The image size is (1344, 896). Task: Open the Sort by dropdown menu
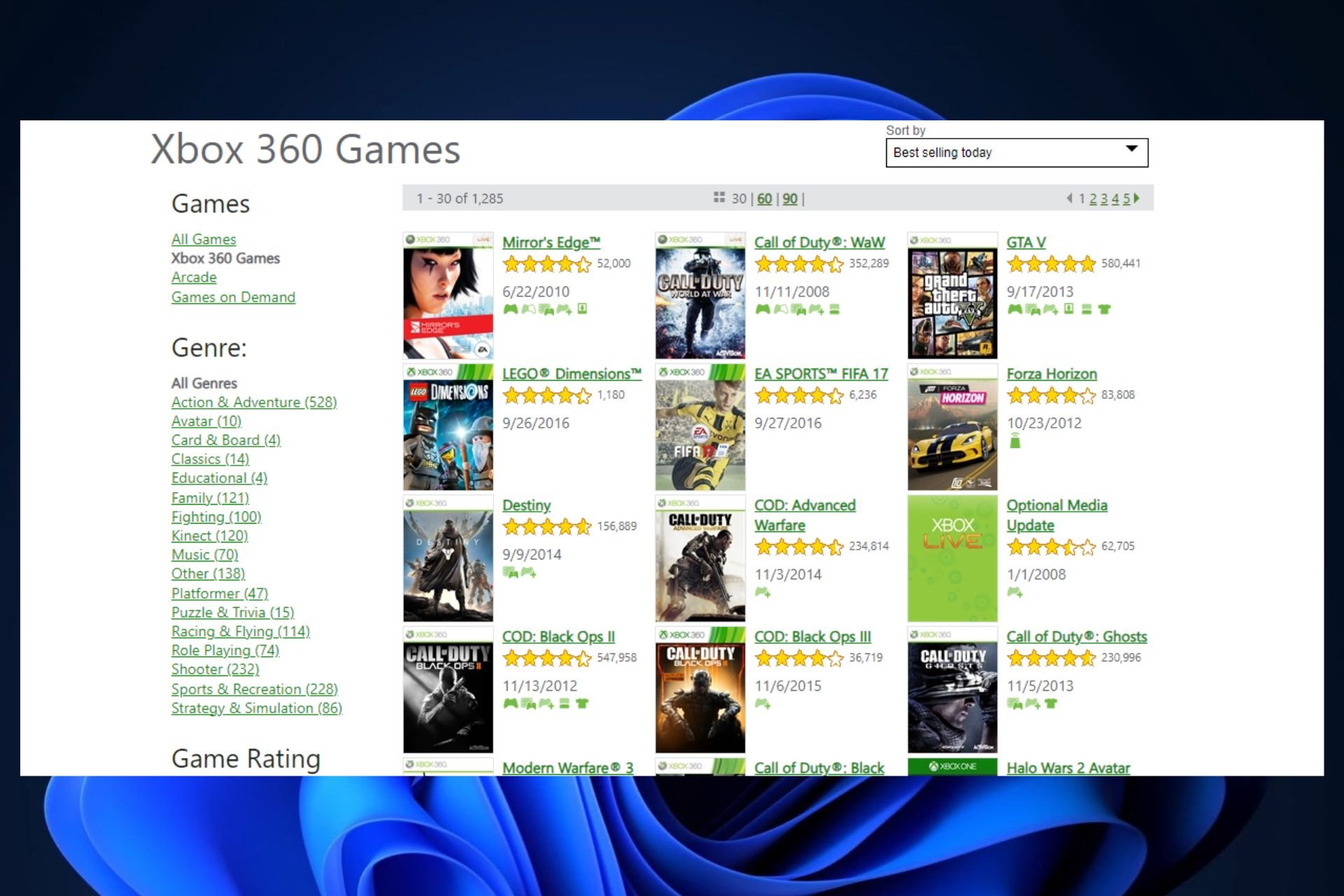(1015, 152)
